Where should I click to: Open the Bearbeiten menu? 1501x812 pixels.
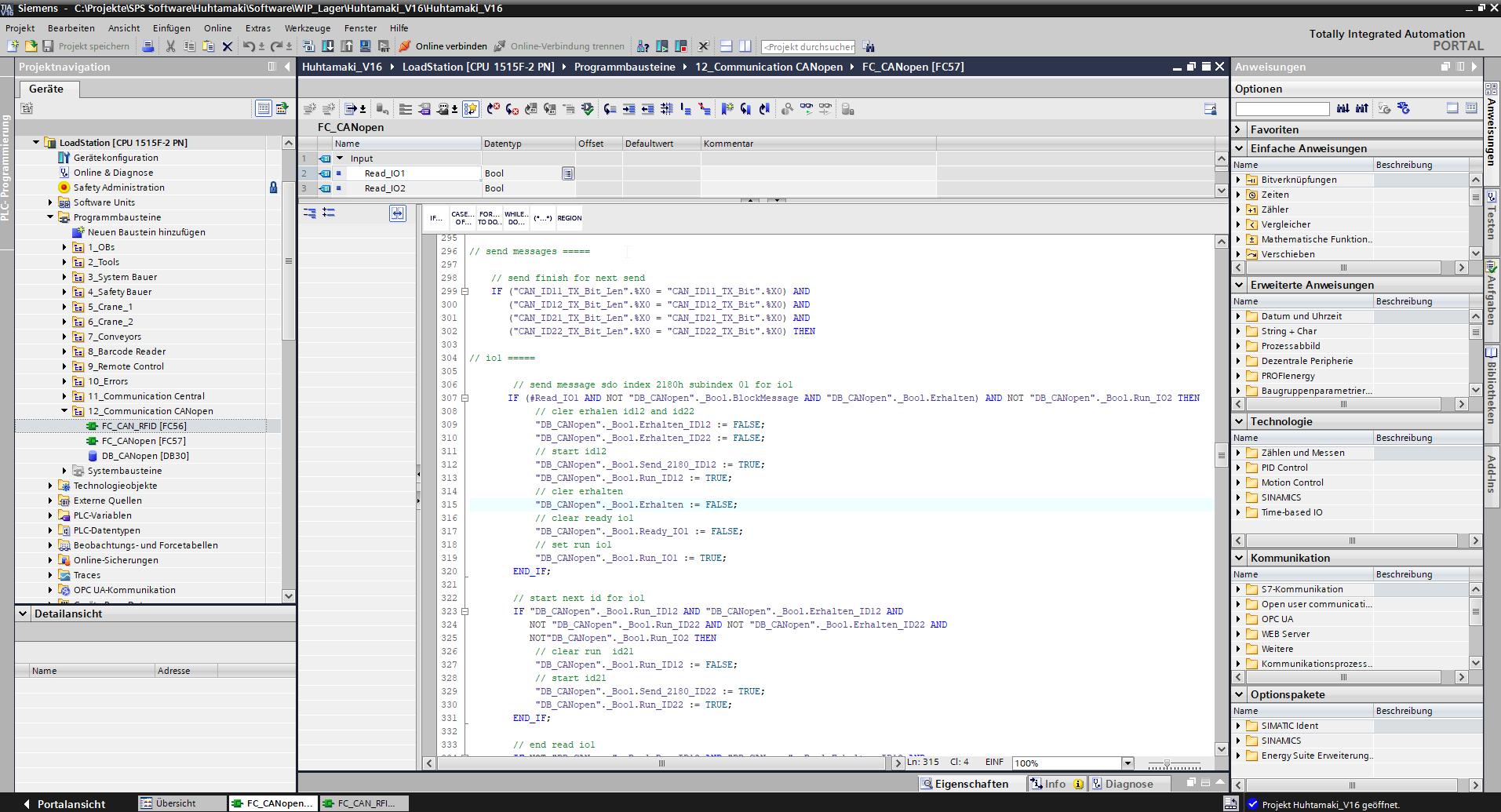tap(71, 27)
